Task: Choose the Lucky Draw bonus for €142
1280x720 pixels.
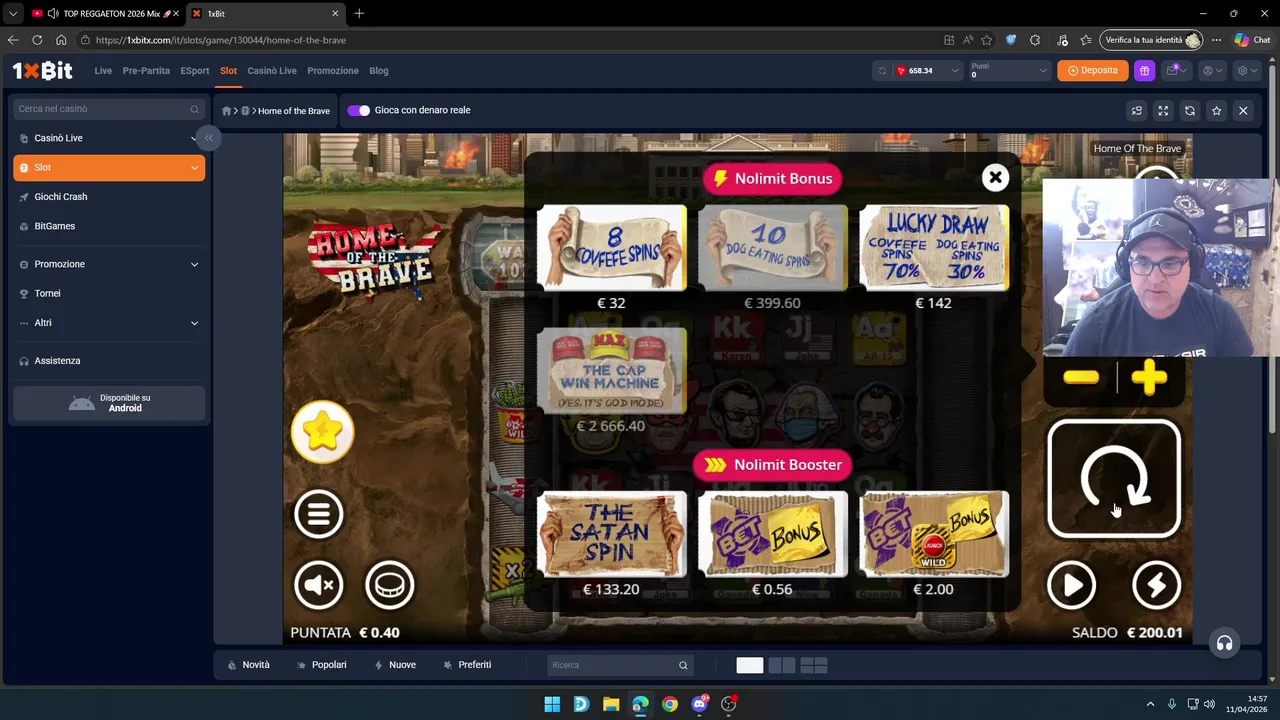Action: tap(934, 248)
